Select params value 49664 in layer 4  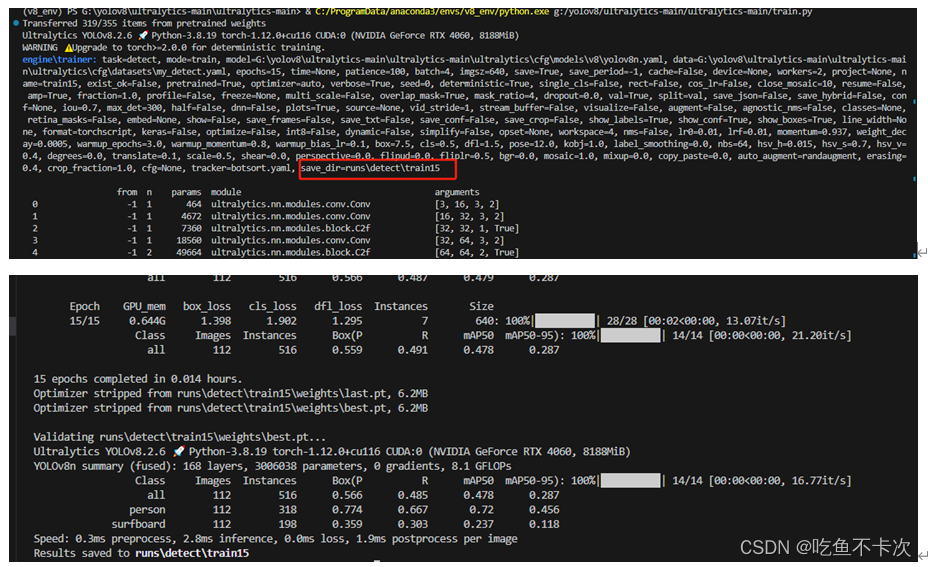click(x=189, y=253)
